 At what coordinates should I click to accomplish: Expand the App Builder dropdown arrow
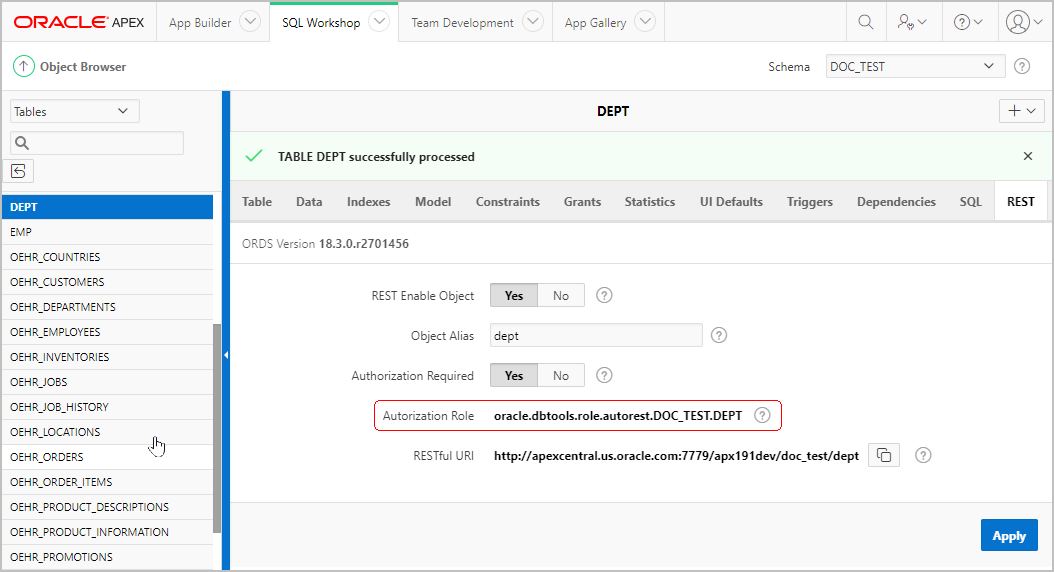(250, 22)
